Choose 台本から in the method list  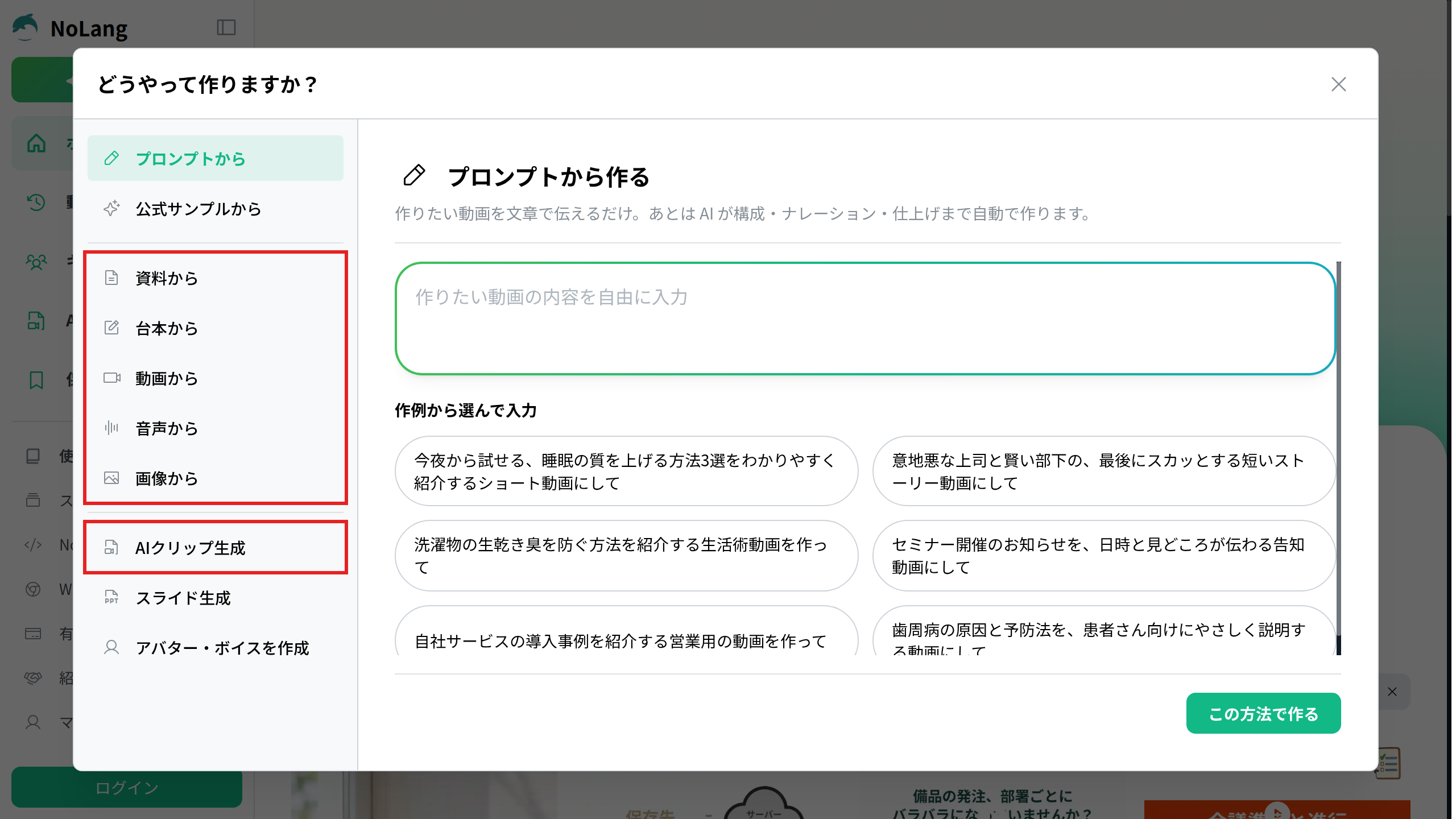coord(215,328)
